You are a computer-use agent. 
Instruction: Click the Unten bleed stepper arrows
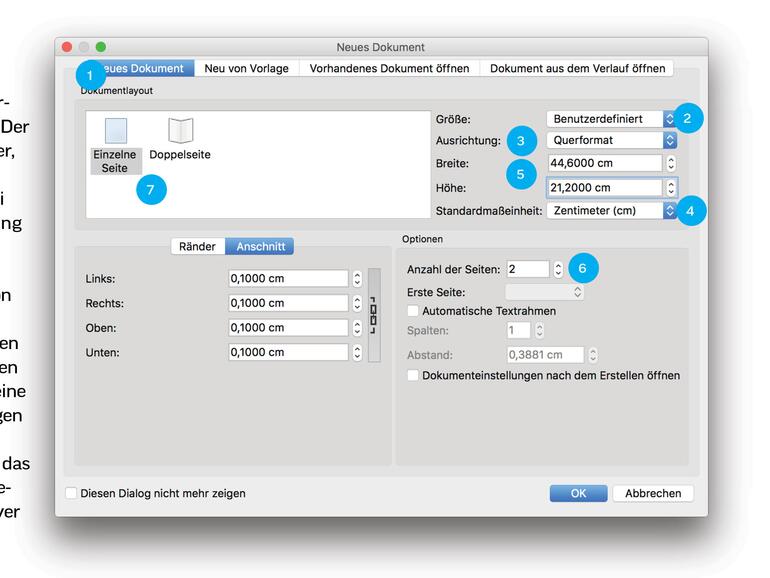357,352
